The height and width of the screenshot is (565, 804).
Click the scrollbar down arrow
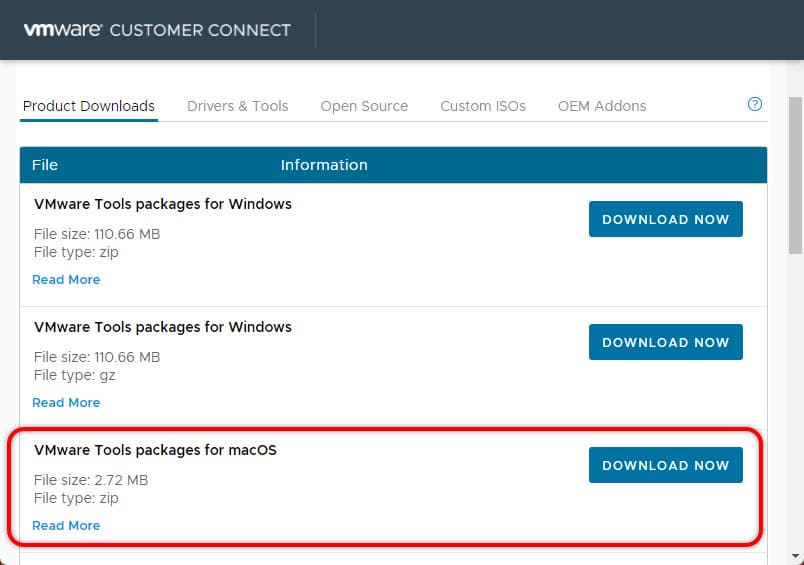[795, 556]
